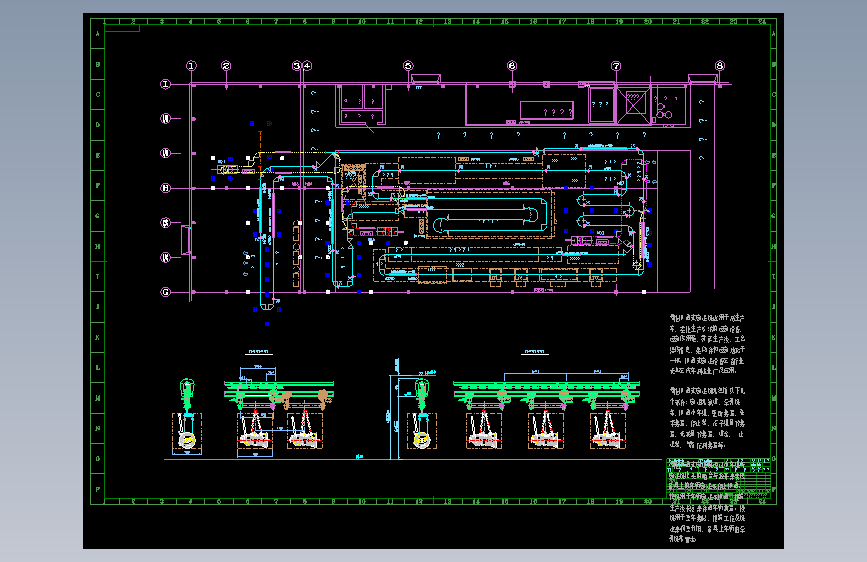Select column axis bubble 2

pyautogui.click(x=226, y=66)
